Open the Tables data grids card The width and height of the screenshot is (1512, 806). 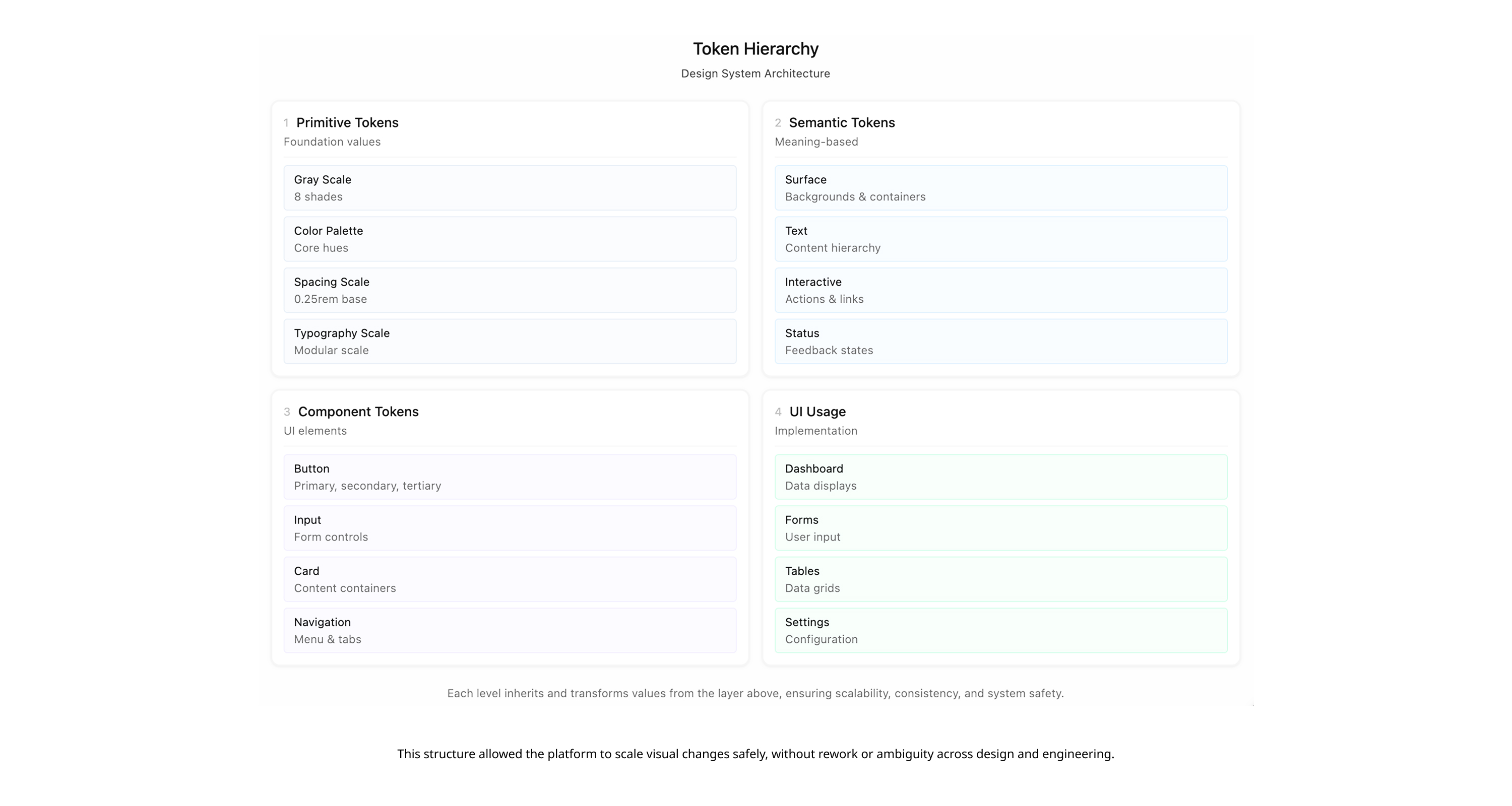[x=1001, y=579]
